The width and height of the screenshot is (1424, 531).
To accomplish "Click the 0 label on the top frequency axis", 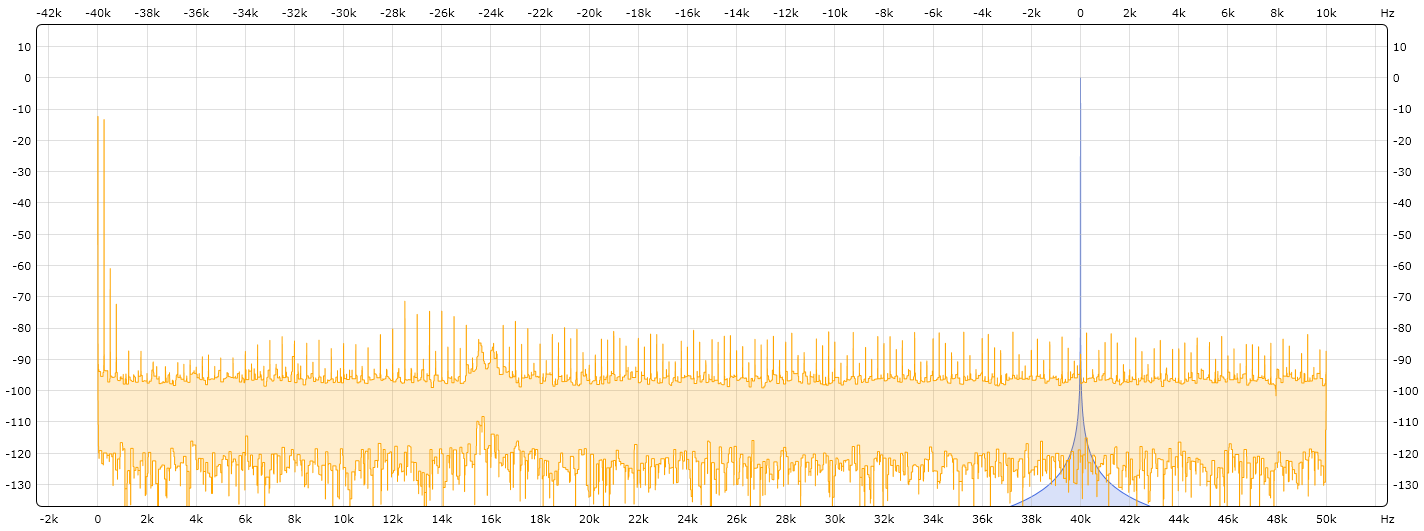I will point(1080,13).
